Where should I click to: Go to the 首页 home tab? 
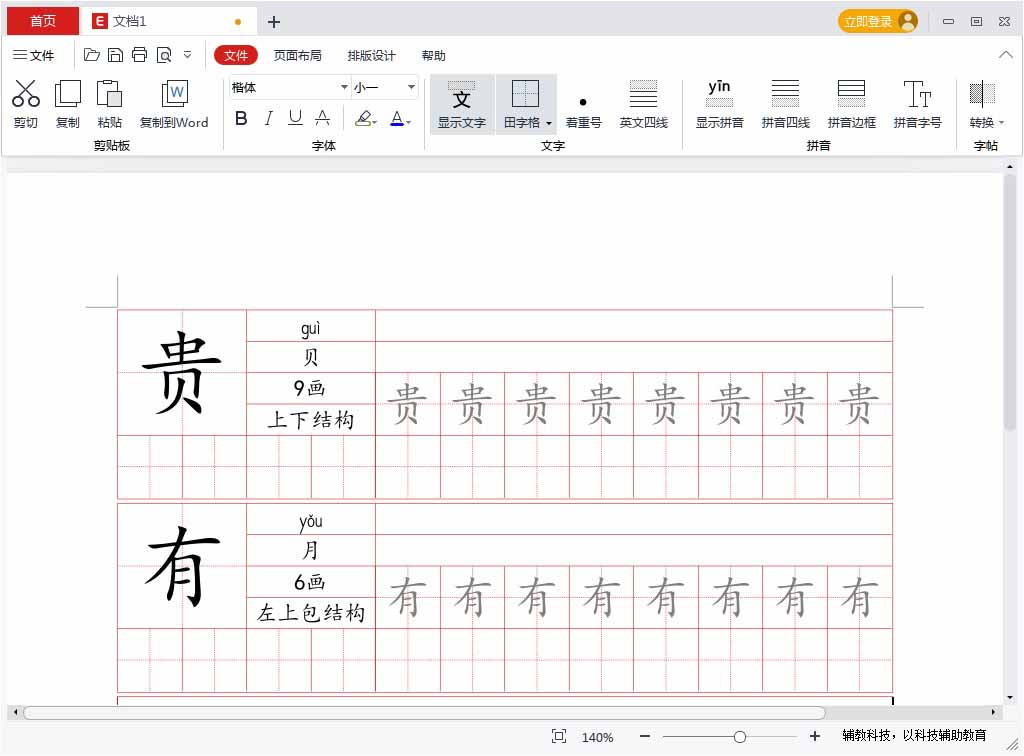(43, 22)
